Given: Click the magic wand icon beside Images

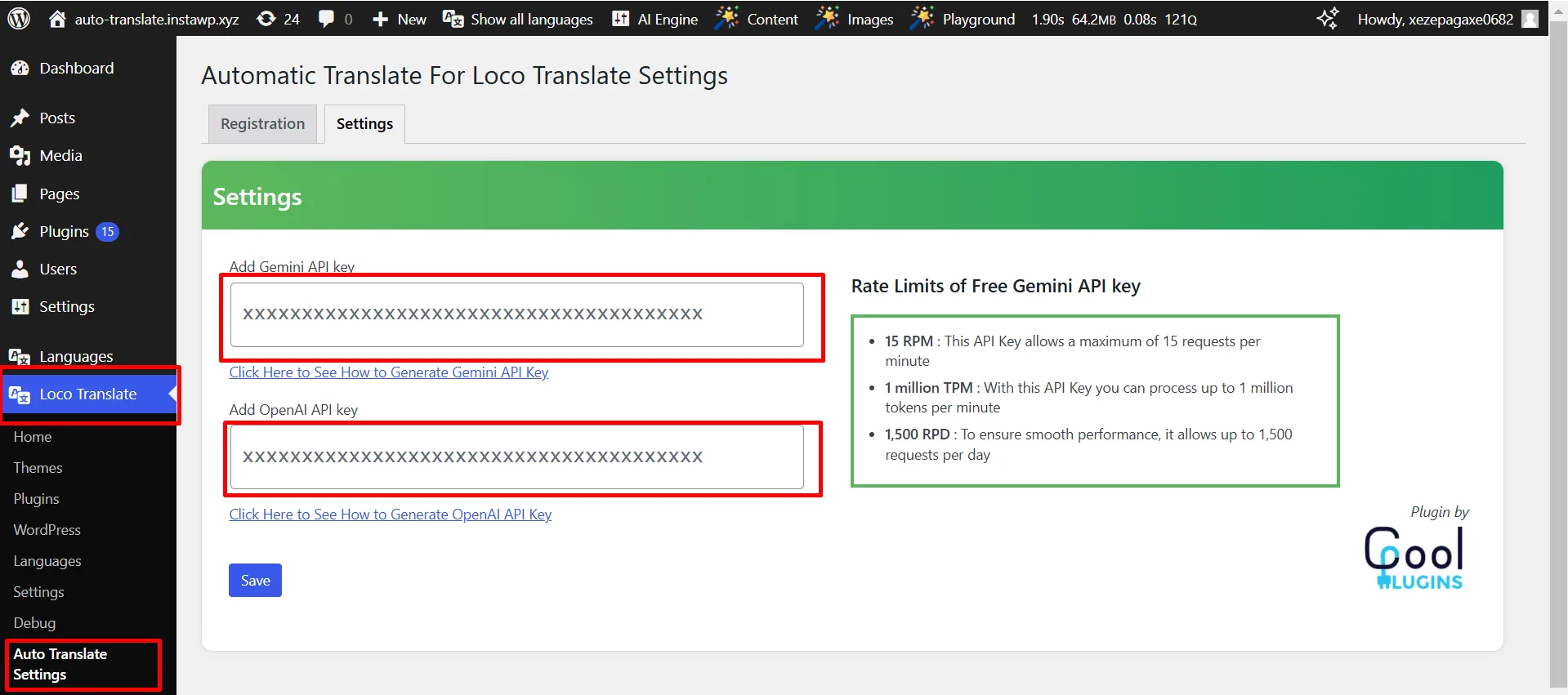Looking at the screenshot, I should coord(827,18).
